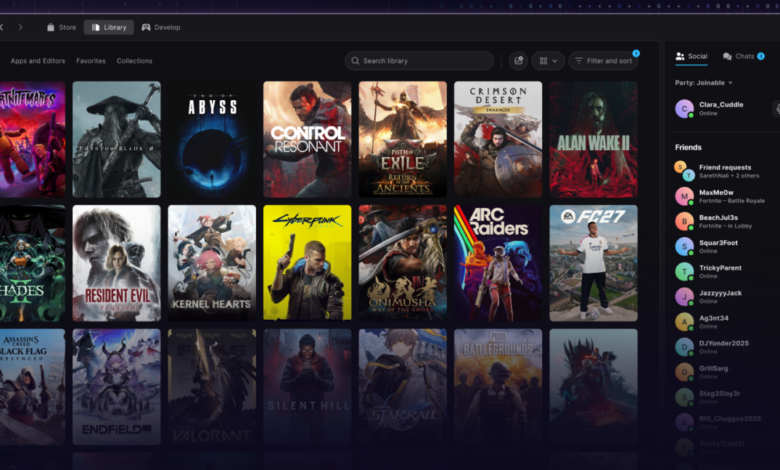
Task: Click BeachJul3s's avatar icon
Action: (x=684, y=221)
